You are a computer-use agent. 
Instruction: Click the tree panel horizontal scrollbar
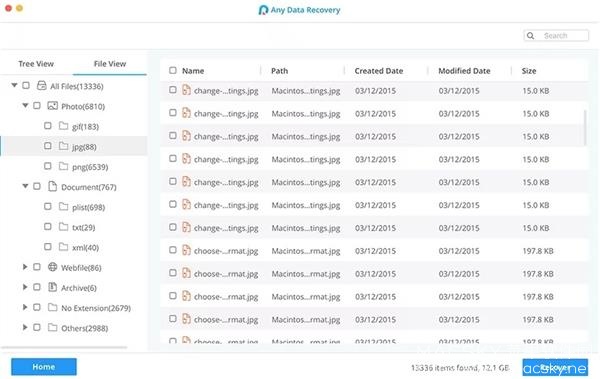64,348
